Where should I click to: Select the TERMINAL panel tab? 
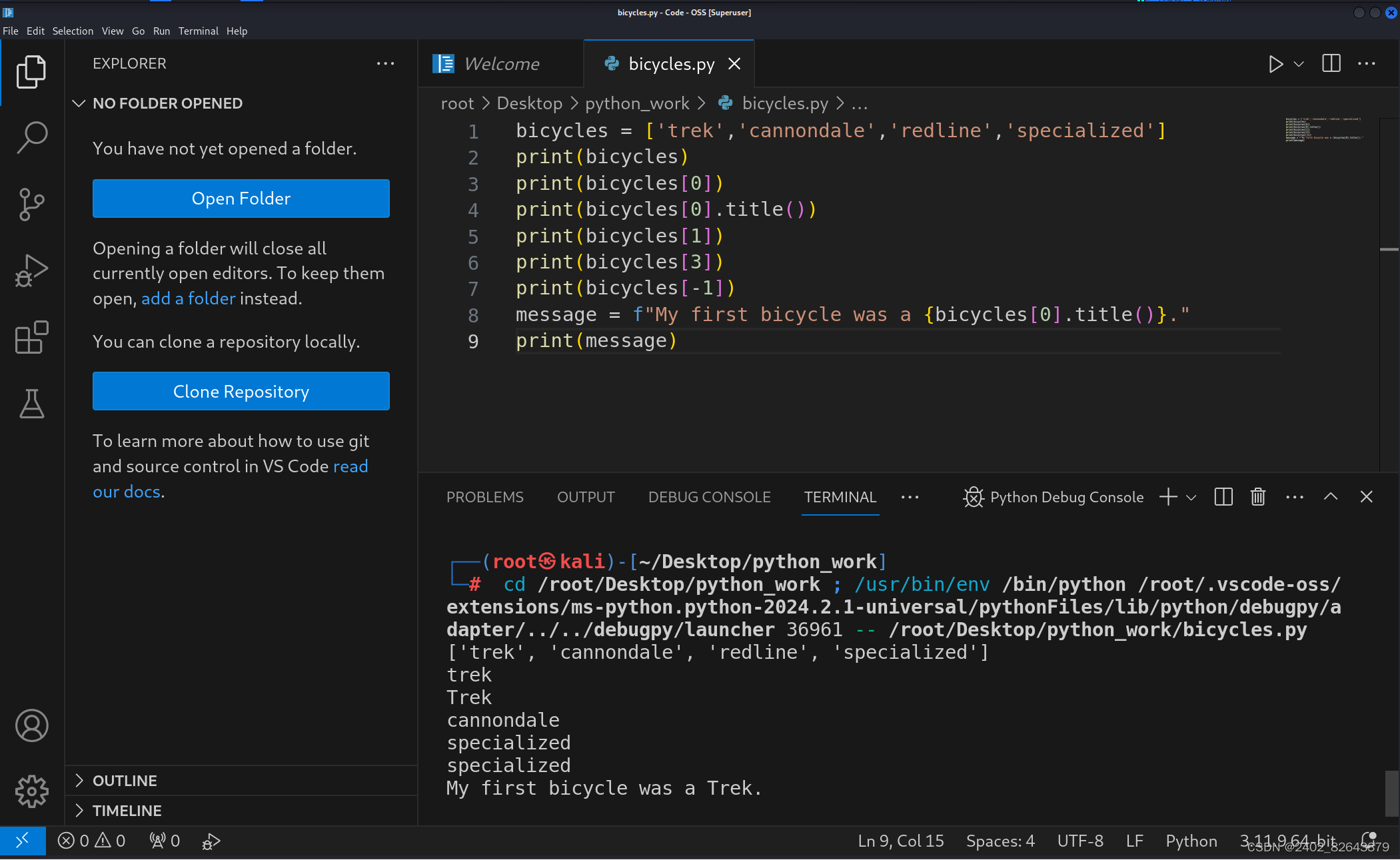[840, 497]
